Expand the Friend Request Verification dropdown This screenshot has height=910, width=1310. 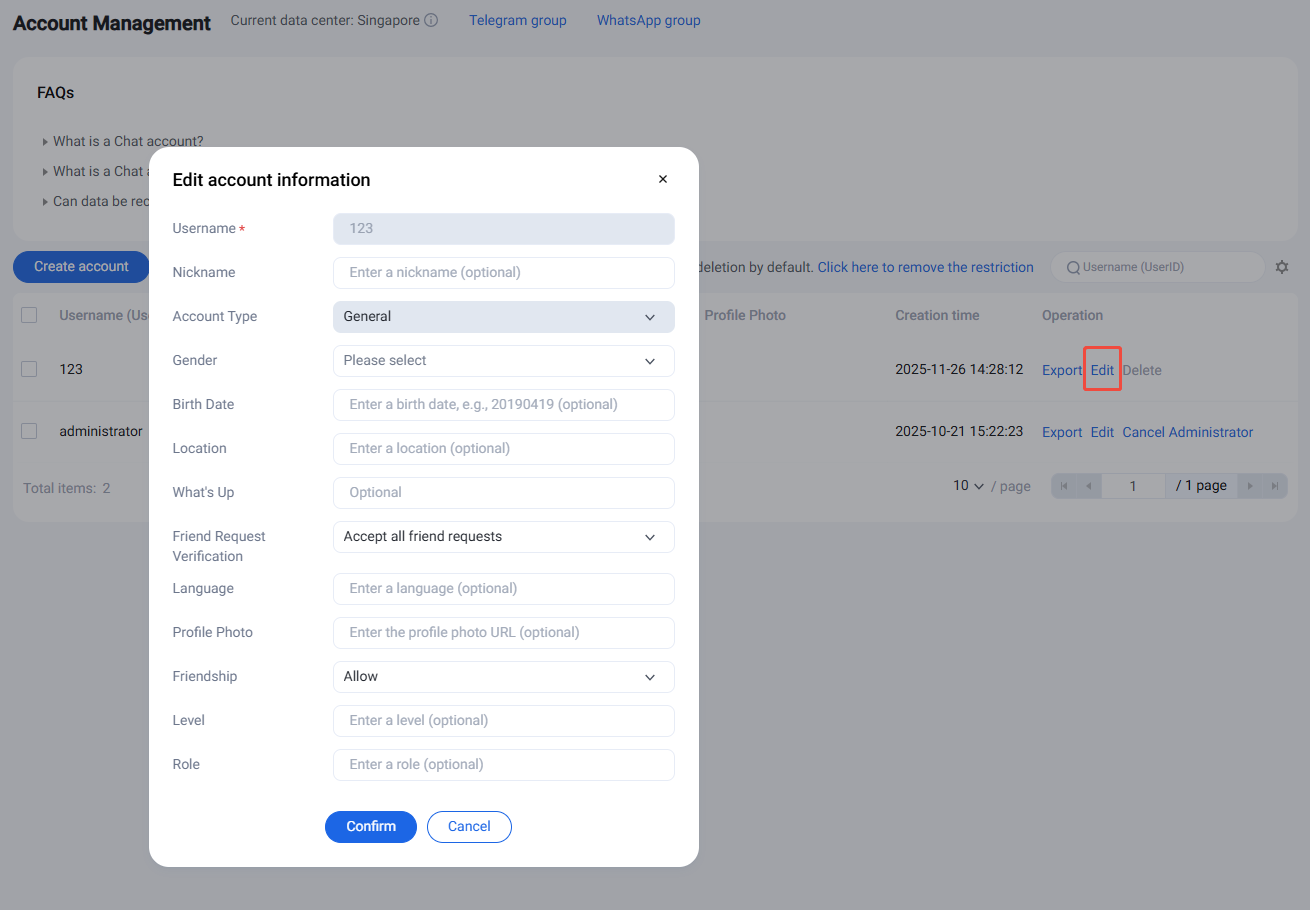tap(503, 537)
